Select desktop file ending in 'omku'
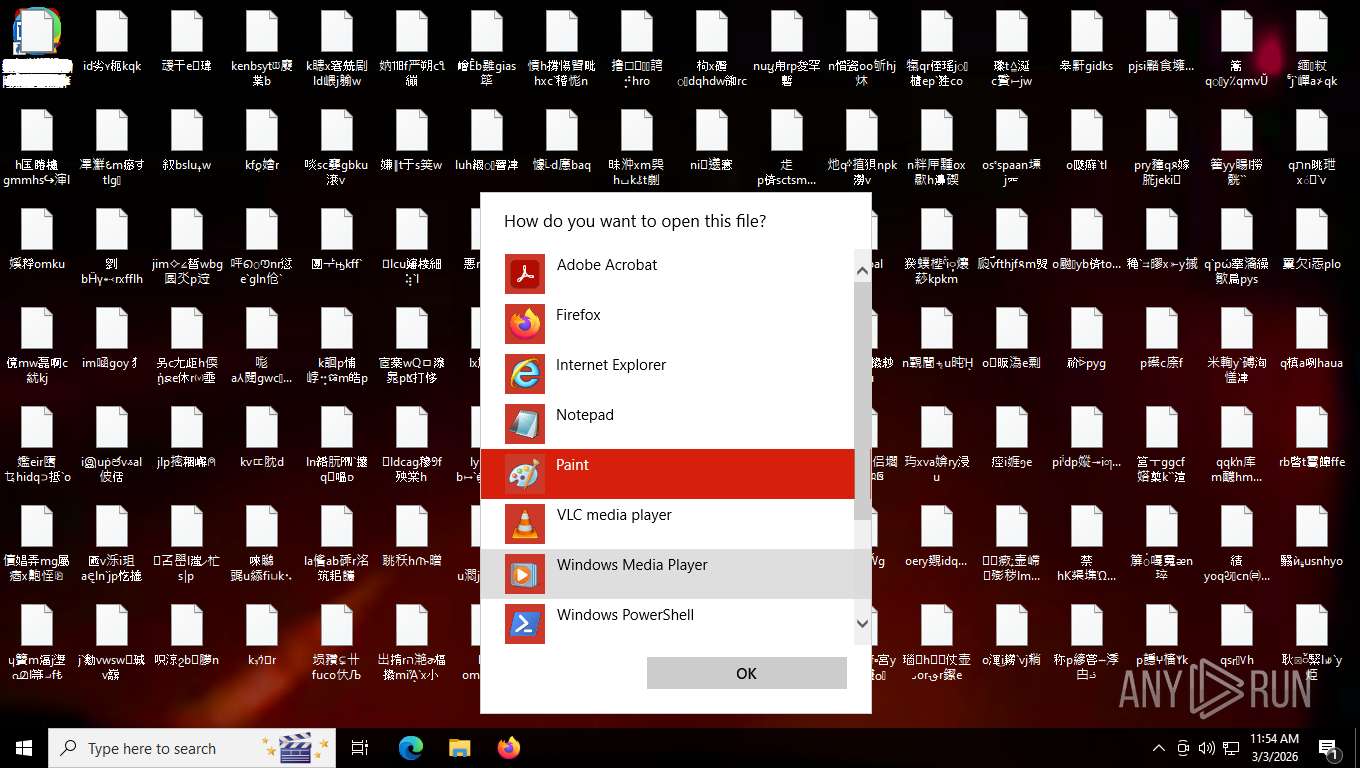Image resolution: width=1360 pixels, height=768 pixels. 36,241
